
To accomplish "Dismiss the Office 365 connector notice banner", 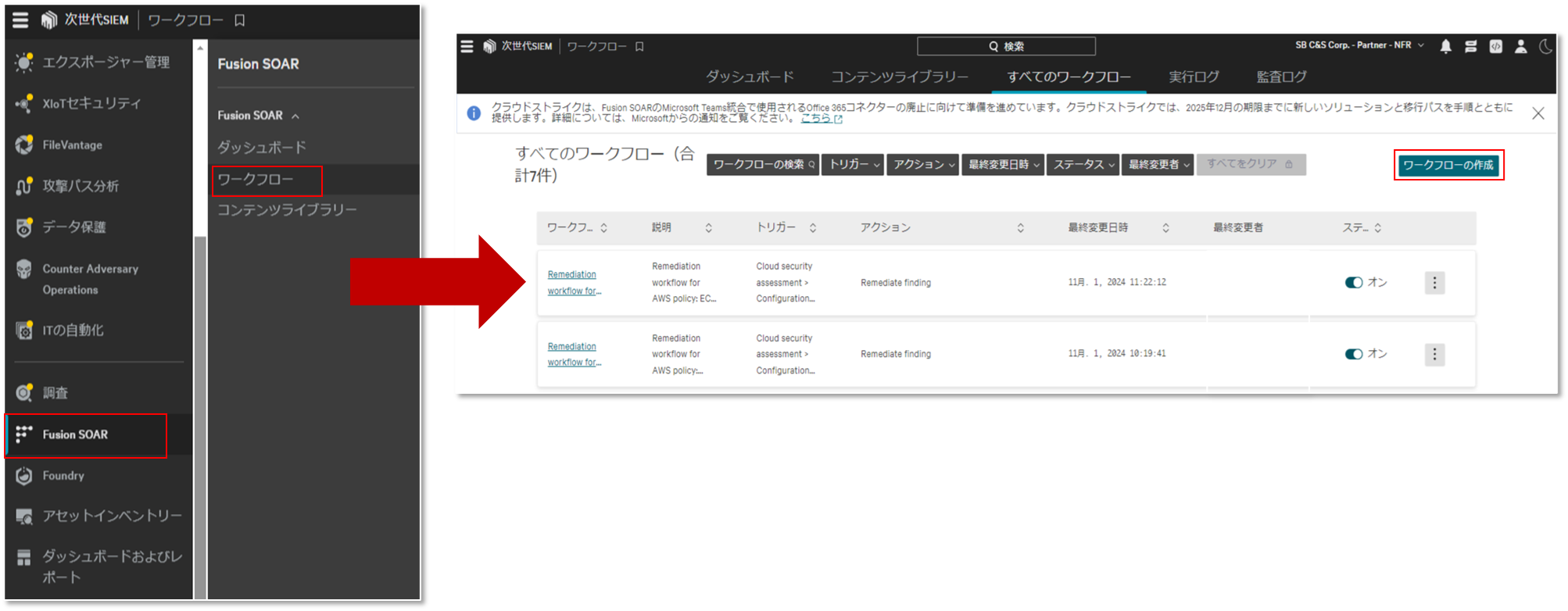I will tap(1538, 113).
